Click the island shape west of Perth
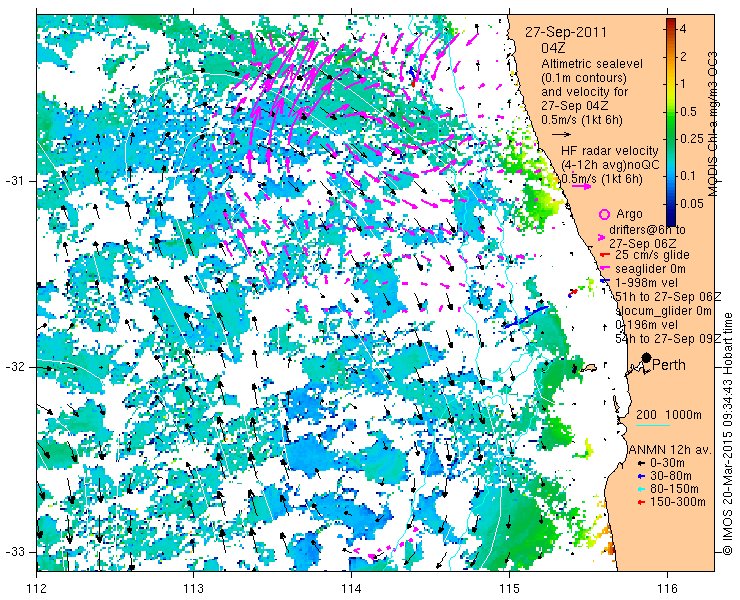The width and height of the screenshot is (740, 600). pos(588,368)
